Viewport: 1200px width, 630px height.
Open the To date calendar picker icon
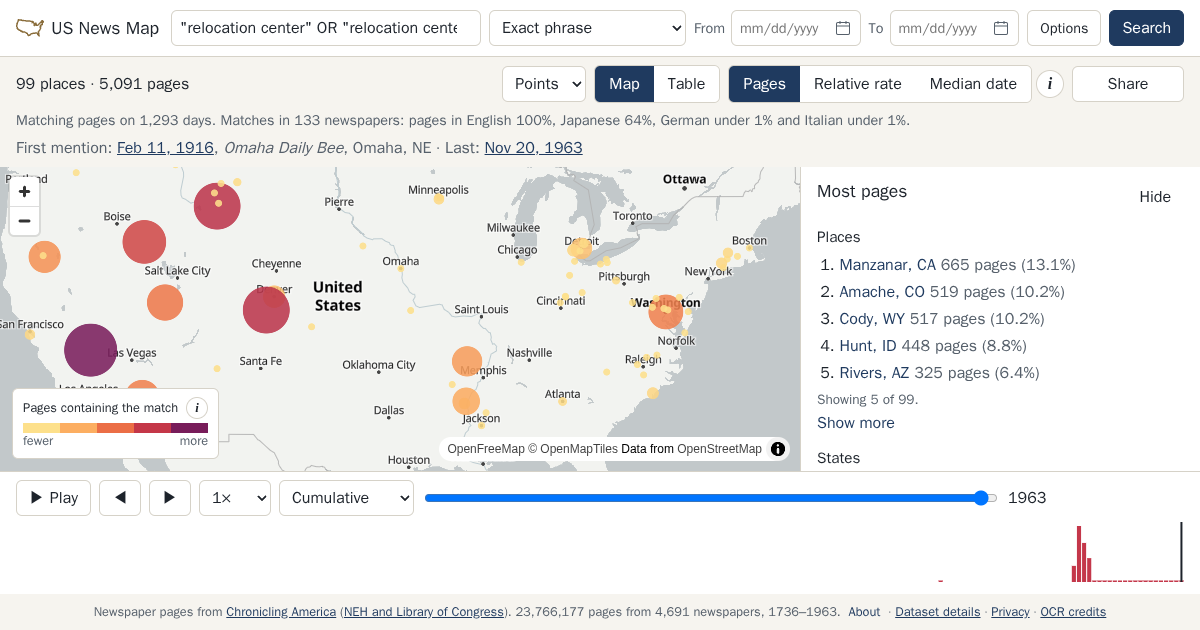click(1001, 28)
